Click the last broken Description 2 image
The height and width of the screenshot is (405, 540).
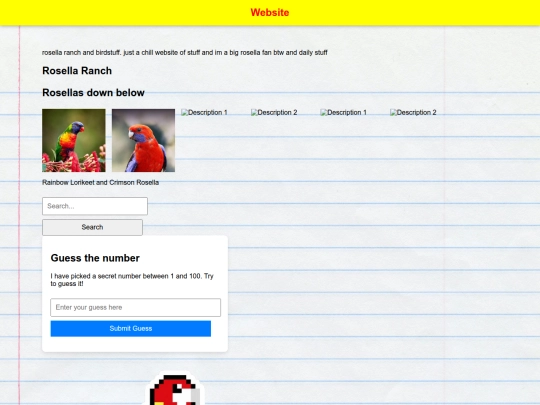[413, 113]
